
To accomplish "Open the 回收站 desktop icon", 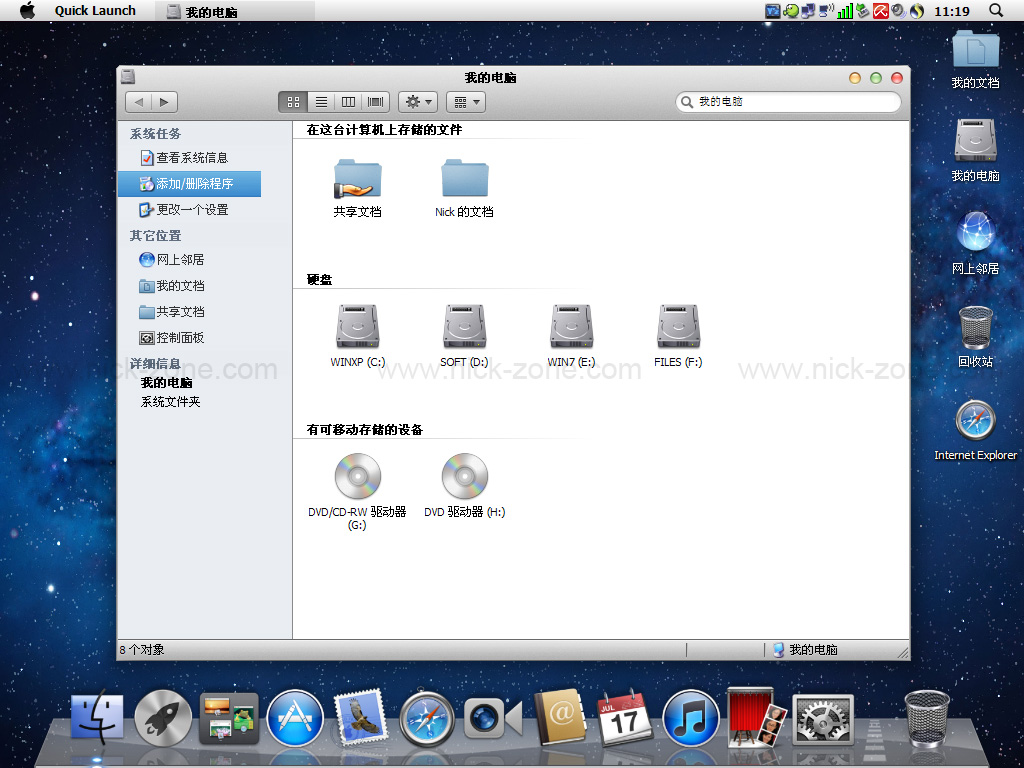I will [975, 337].
